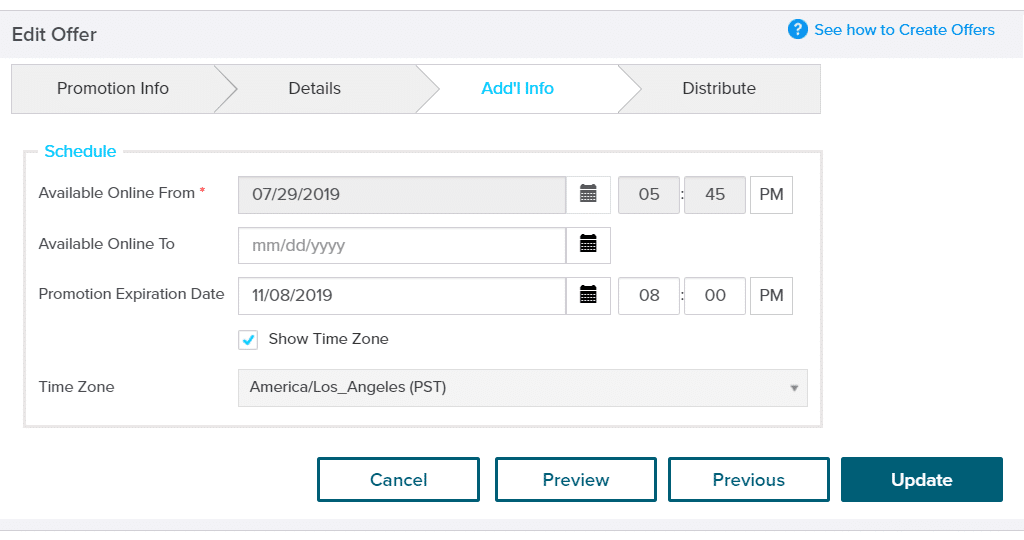
Task: Click the Promotion Expiration Date field 11/08/2019
Action: 402,296
